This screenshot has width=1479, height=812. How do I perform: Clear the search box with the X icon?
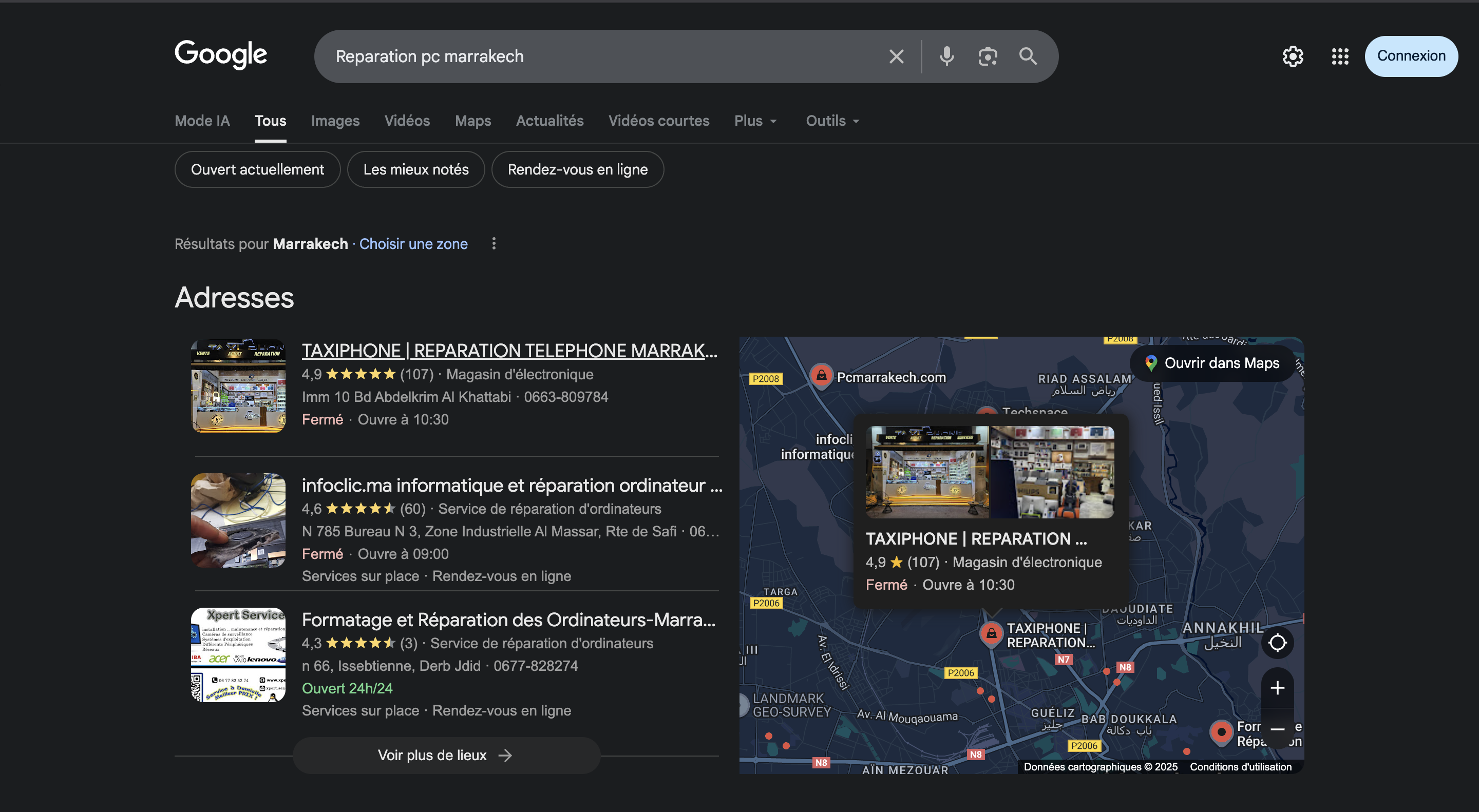tap(896, 56)
